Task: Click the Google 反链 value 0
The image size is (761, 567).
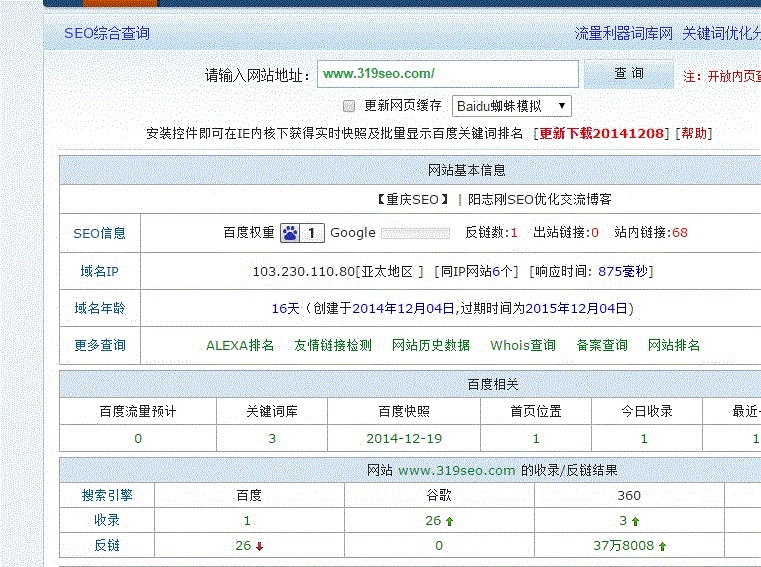Action: 439,546
